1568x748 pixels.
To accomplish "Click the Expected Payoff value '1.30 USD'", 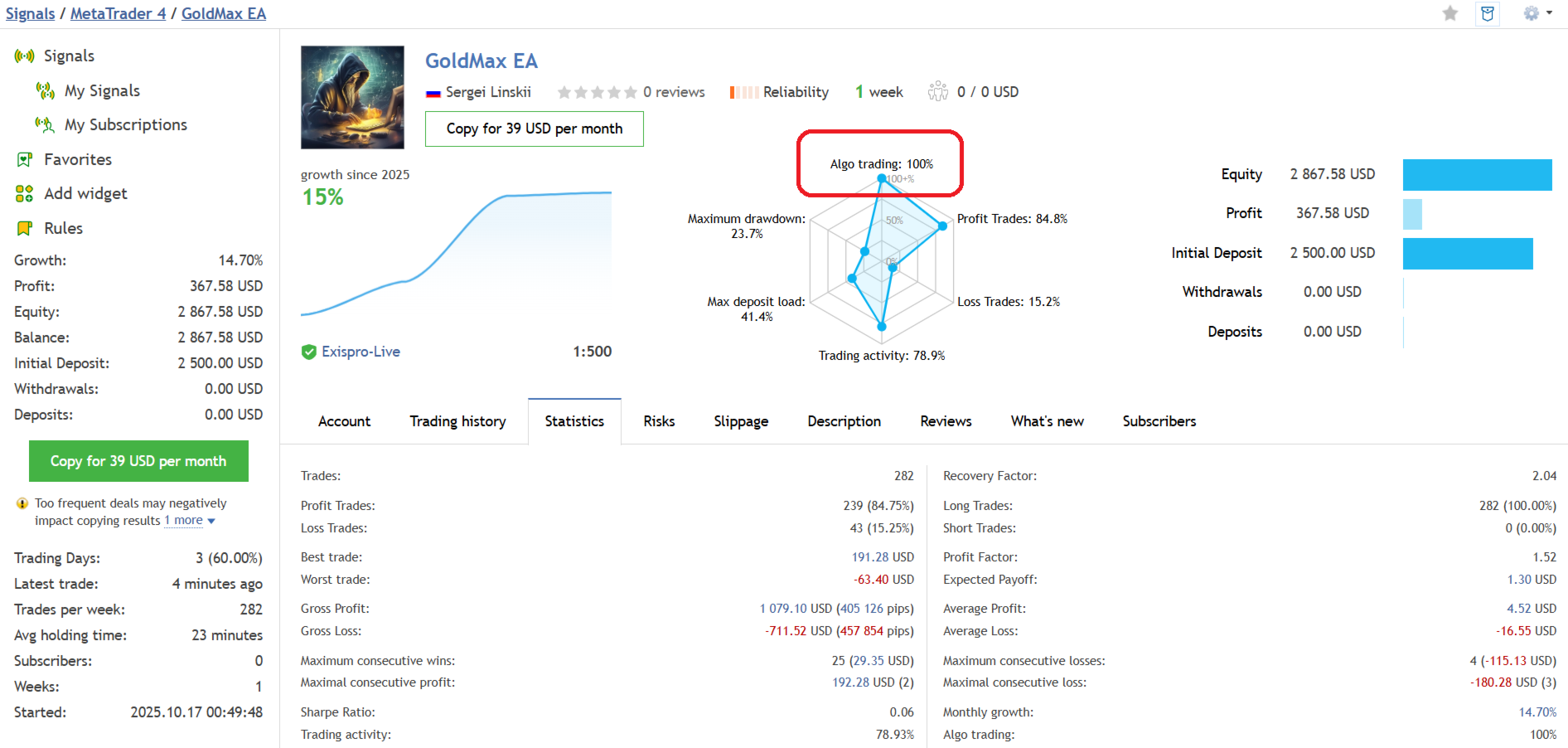I will tap(1532, 580).
